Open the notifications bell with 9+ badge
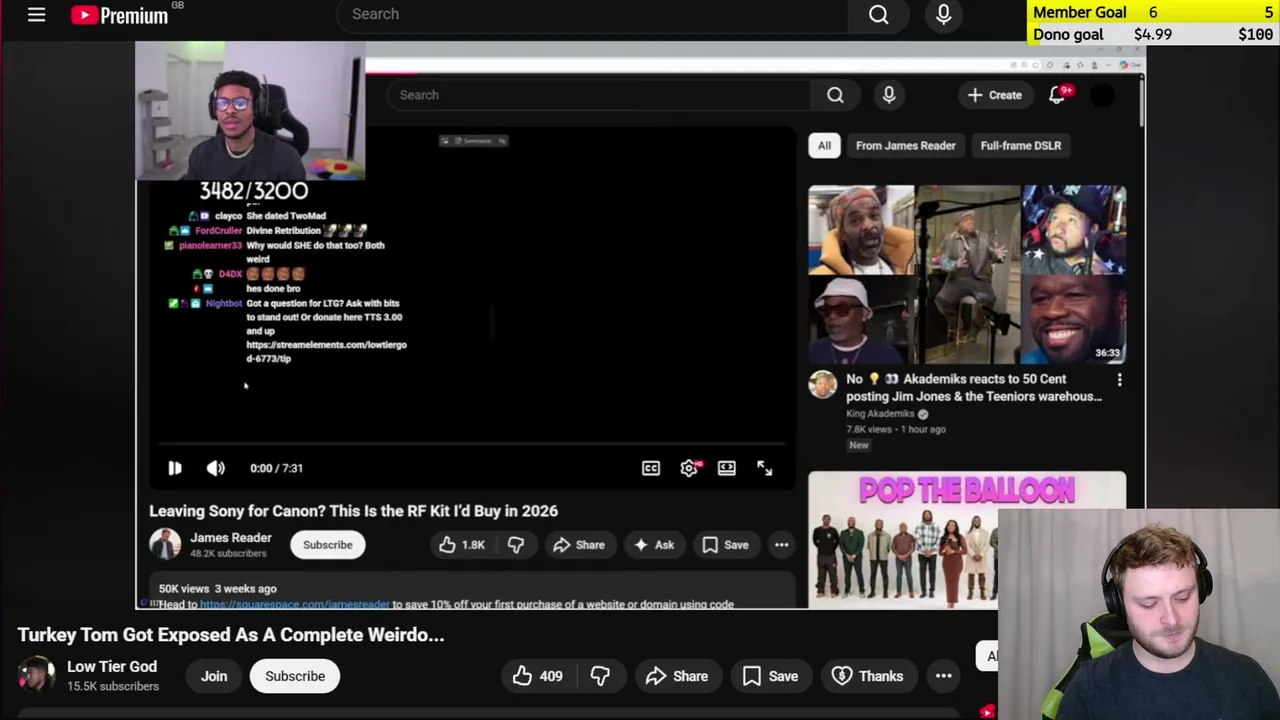The width and height of the screenshot is (1280, 720). (1058, 94)
